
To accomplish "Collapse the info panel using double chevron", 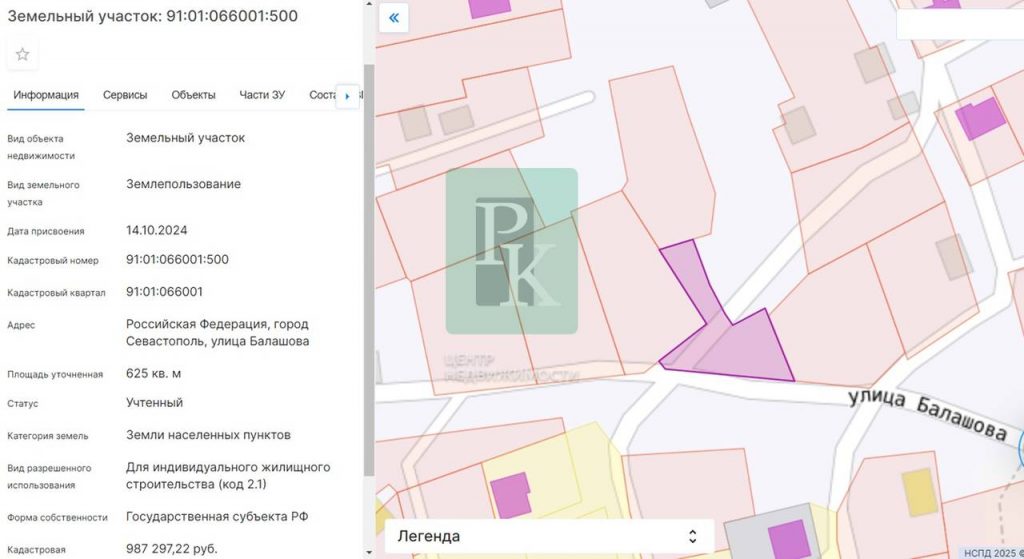I will (x=394, y=18).
